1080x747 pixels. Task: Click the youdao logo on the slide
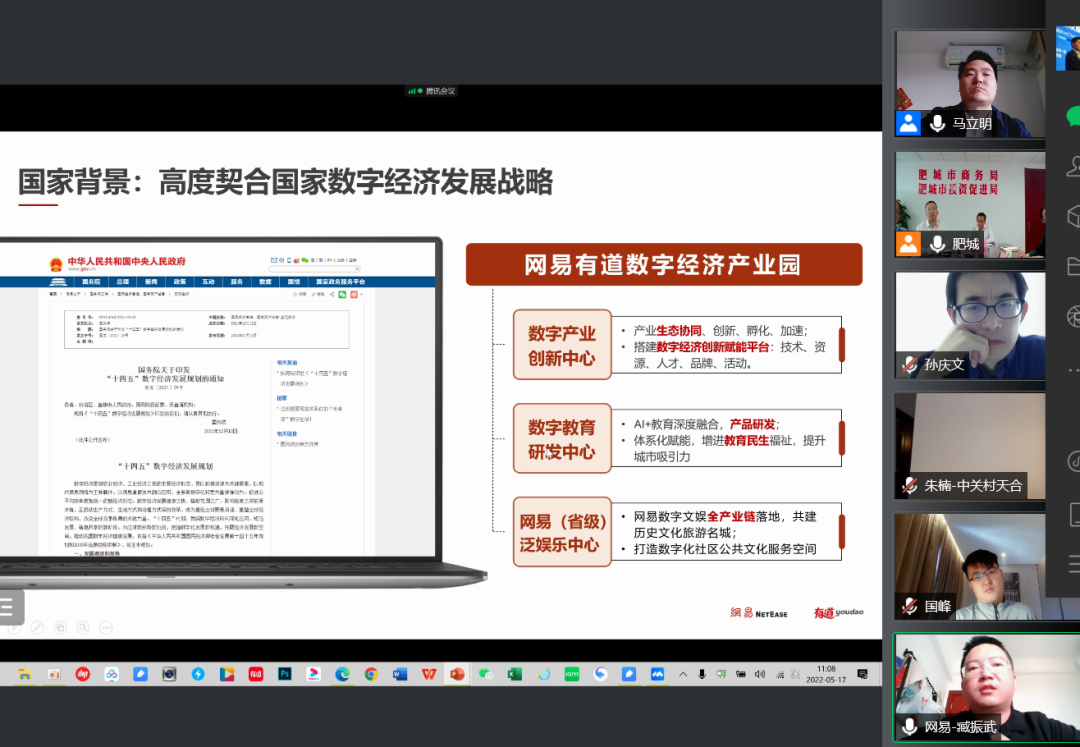[x=838, y=612]
